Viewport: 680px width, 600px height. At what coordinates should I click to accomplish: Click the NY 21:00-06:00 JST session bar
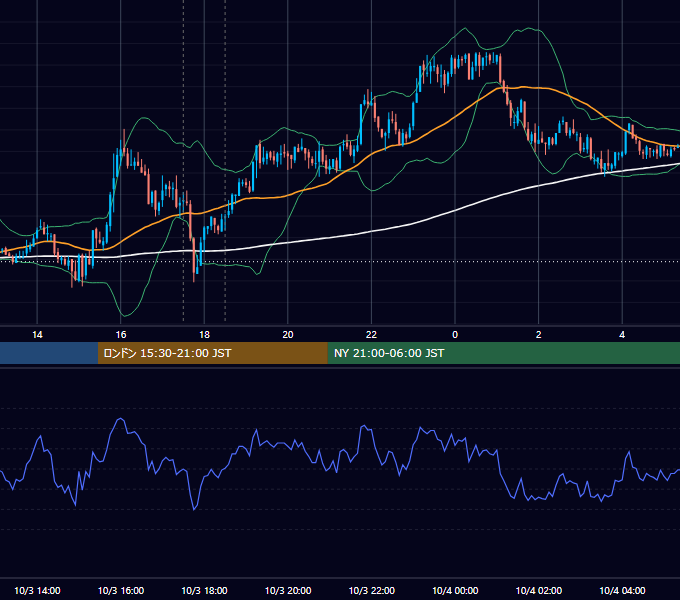(503, 353)
